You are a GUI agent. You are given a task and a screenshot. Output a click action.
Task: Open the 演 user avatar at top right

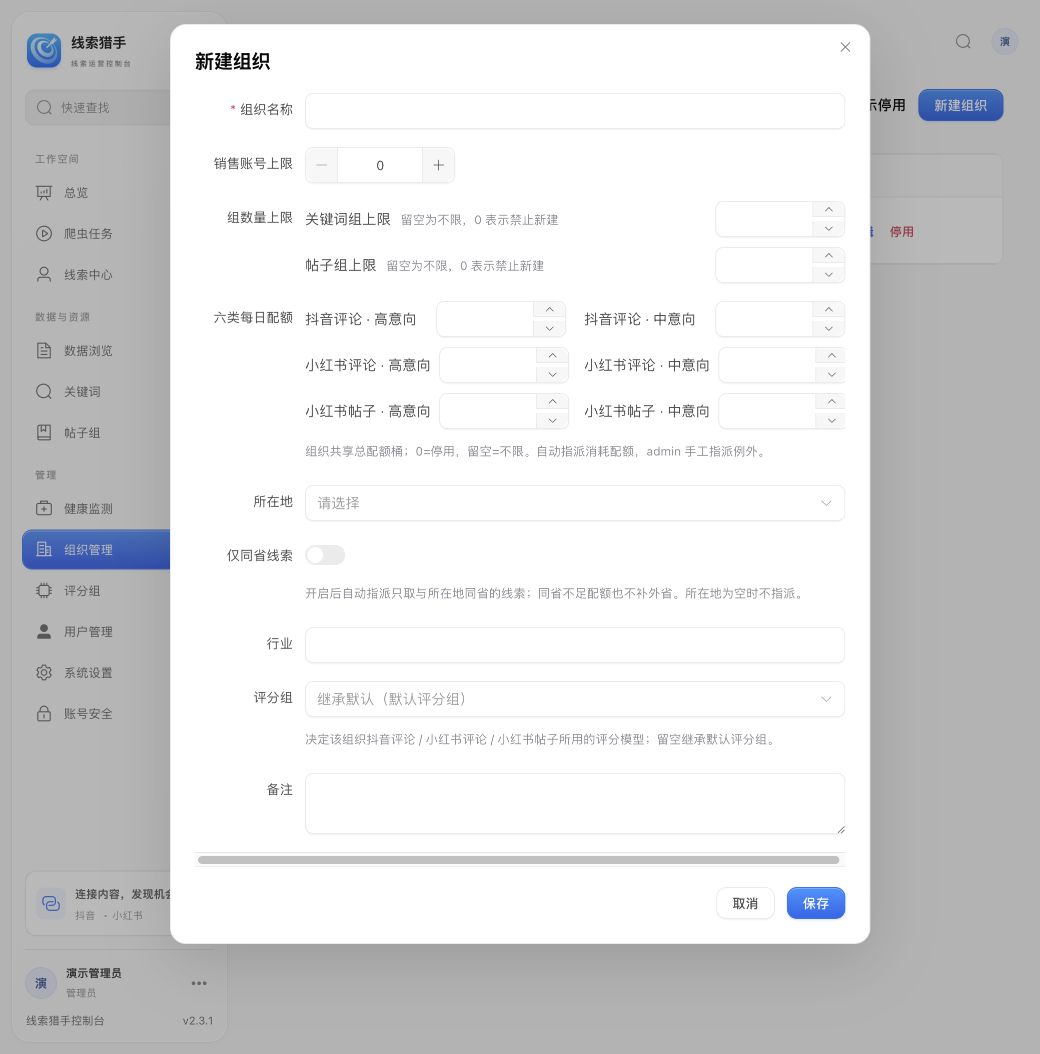tap(1004, 42)
